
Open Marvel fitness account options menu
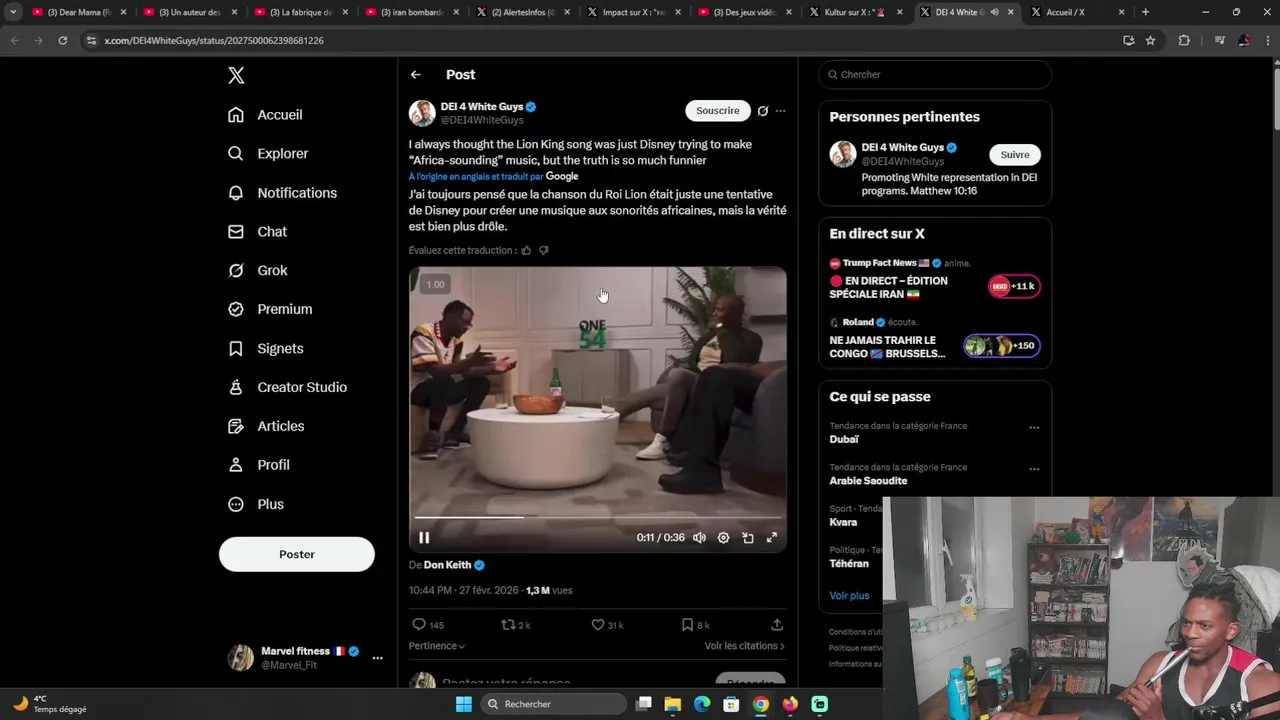[x=377, y=658]
